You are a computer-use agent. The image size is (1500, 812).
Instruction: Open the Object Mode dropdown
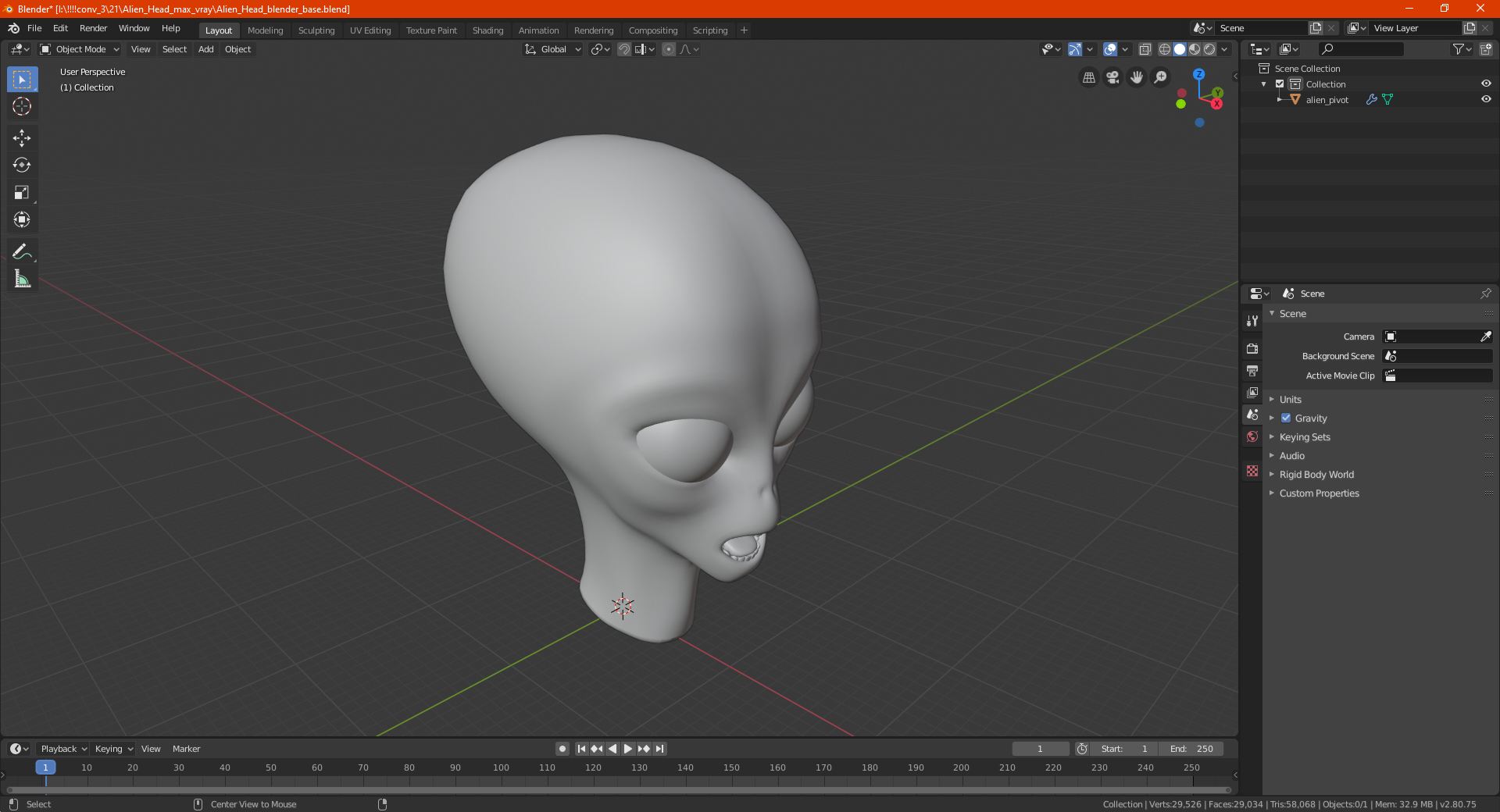click(x=80, y=49)
